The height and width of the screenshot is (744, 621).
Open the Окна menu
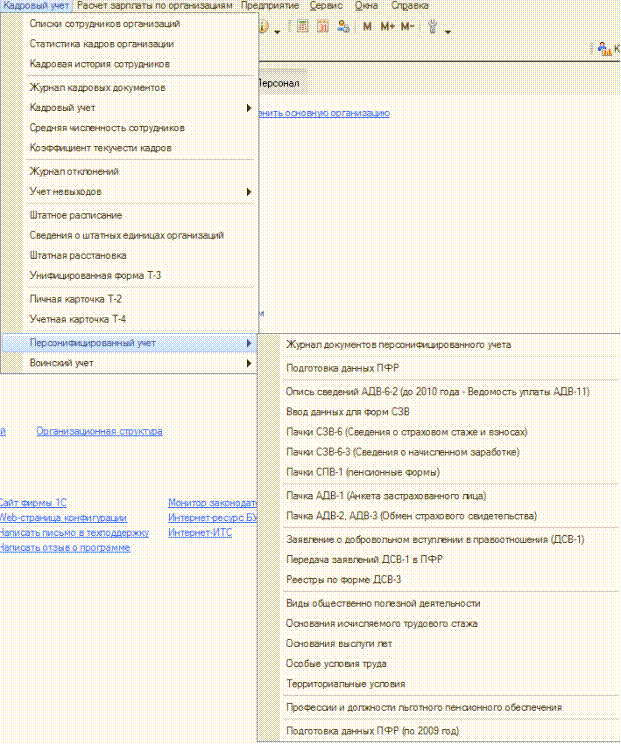(366, 6)
